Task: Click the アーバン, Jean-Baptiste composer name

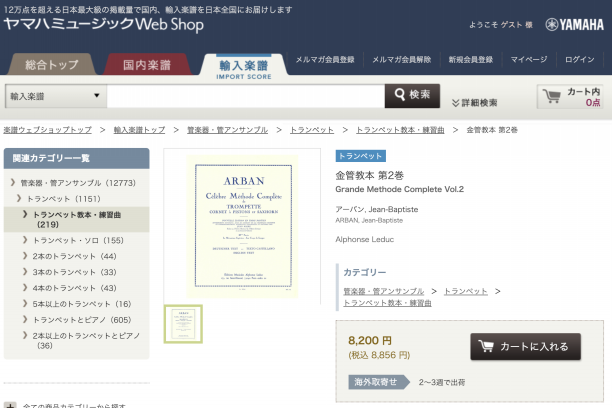Action: coord(377,209)
